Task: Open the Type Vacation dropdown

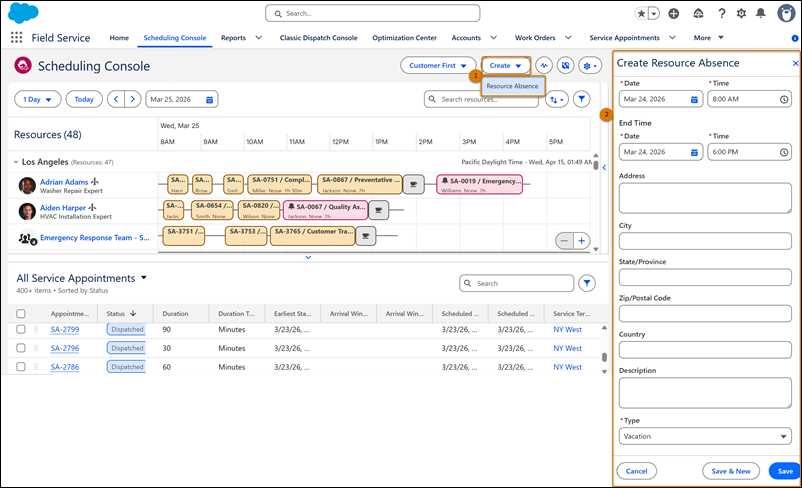Action: (705, 436)
